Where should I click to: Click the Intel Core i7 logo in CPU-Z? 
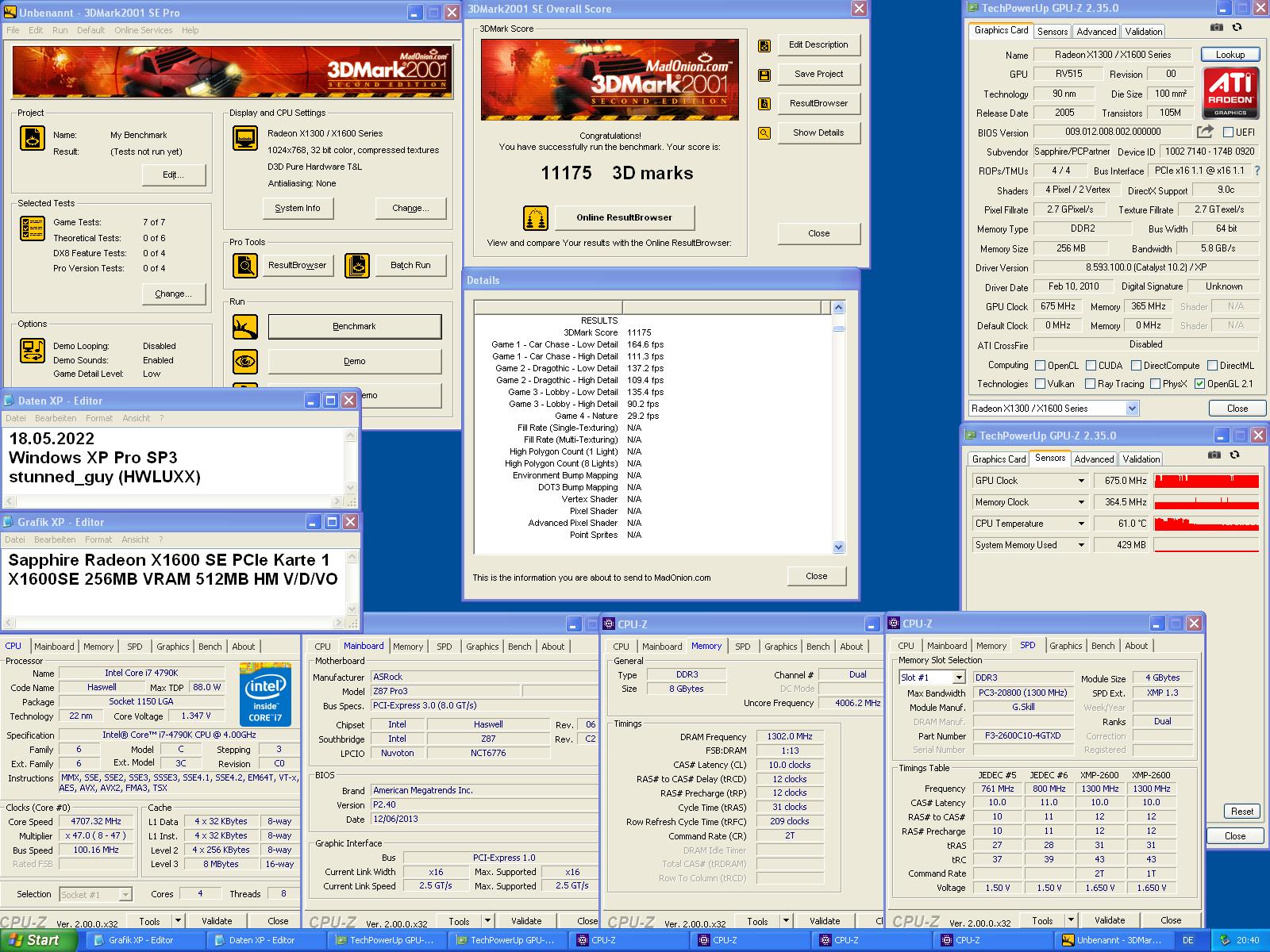pyautogui.click(x=265, y=695)
